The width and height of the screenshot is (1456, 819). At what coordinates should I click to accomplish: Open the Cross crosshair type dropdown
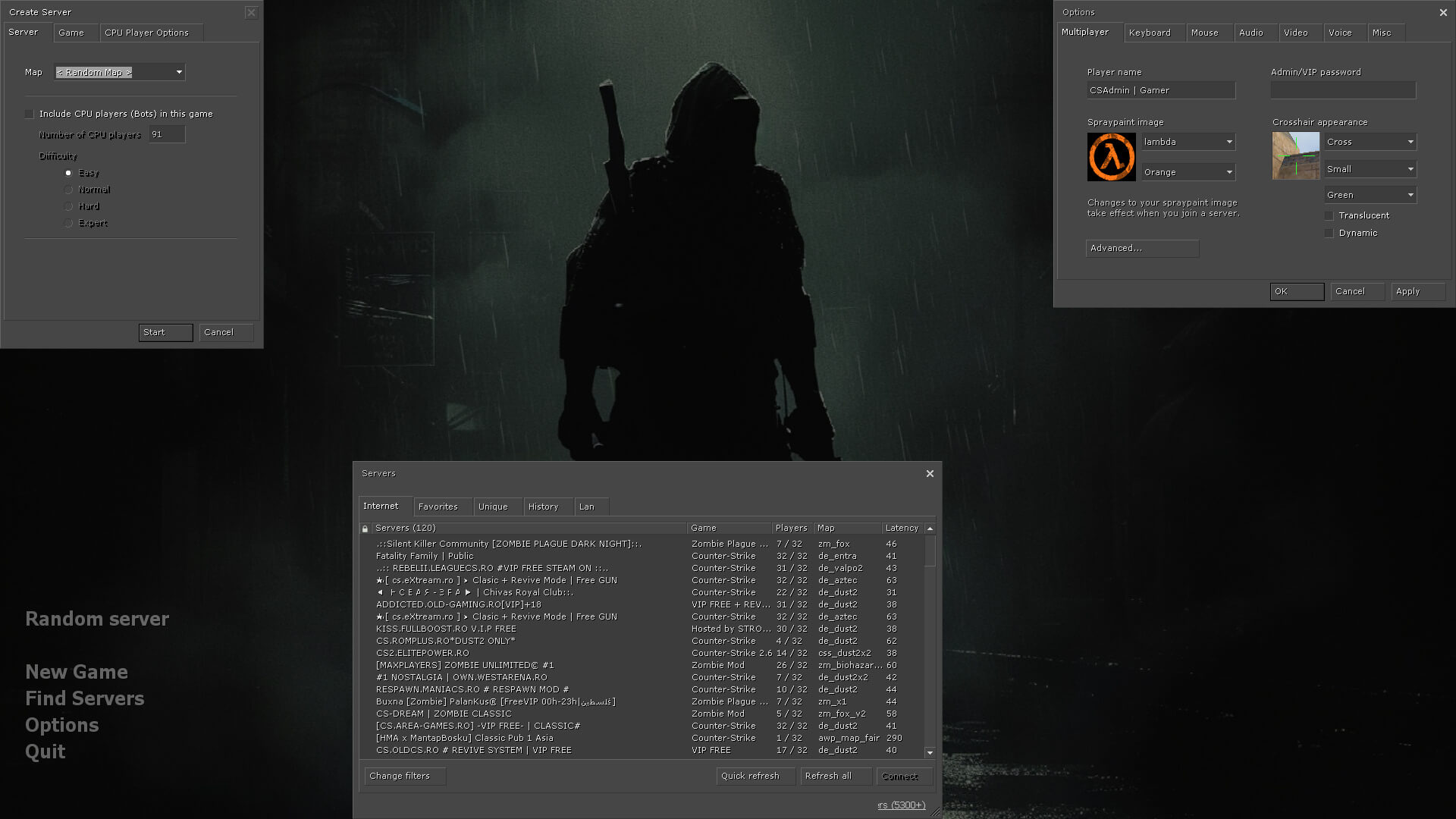[x=1370, y=142]
